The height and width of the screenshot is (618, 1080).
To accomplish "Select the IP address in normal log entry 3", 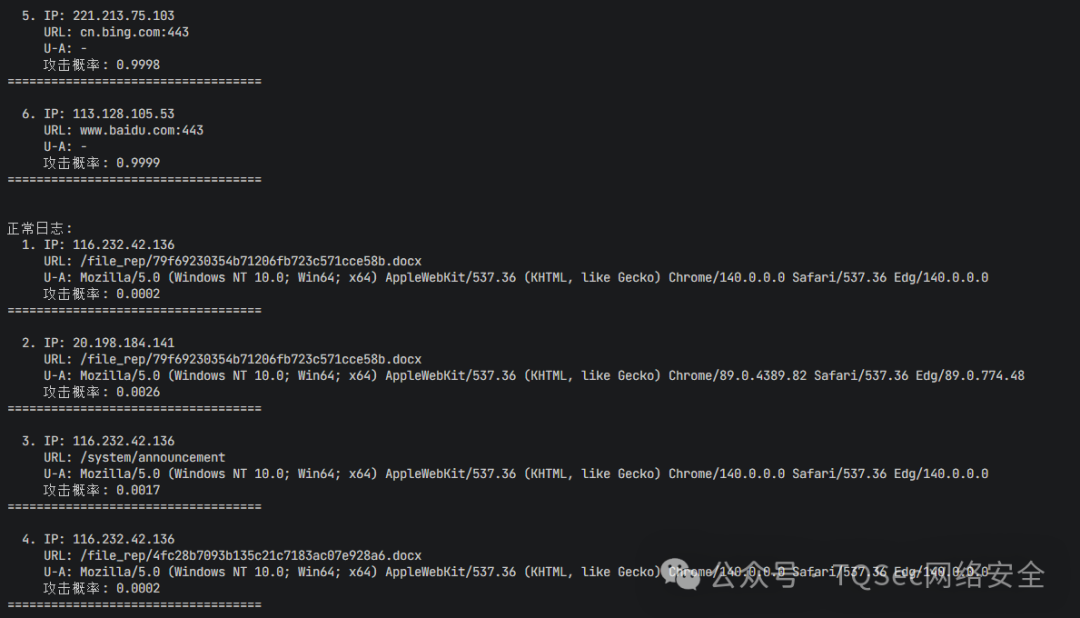I will point(123,441).
